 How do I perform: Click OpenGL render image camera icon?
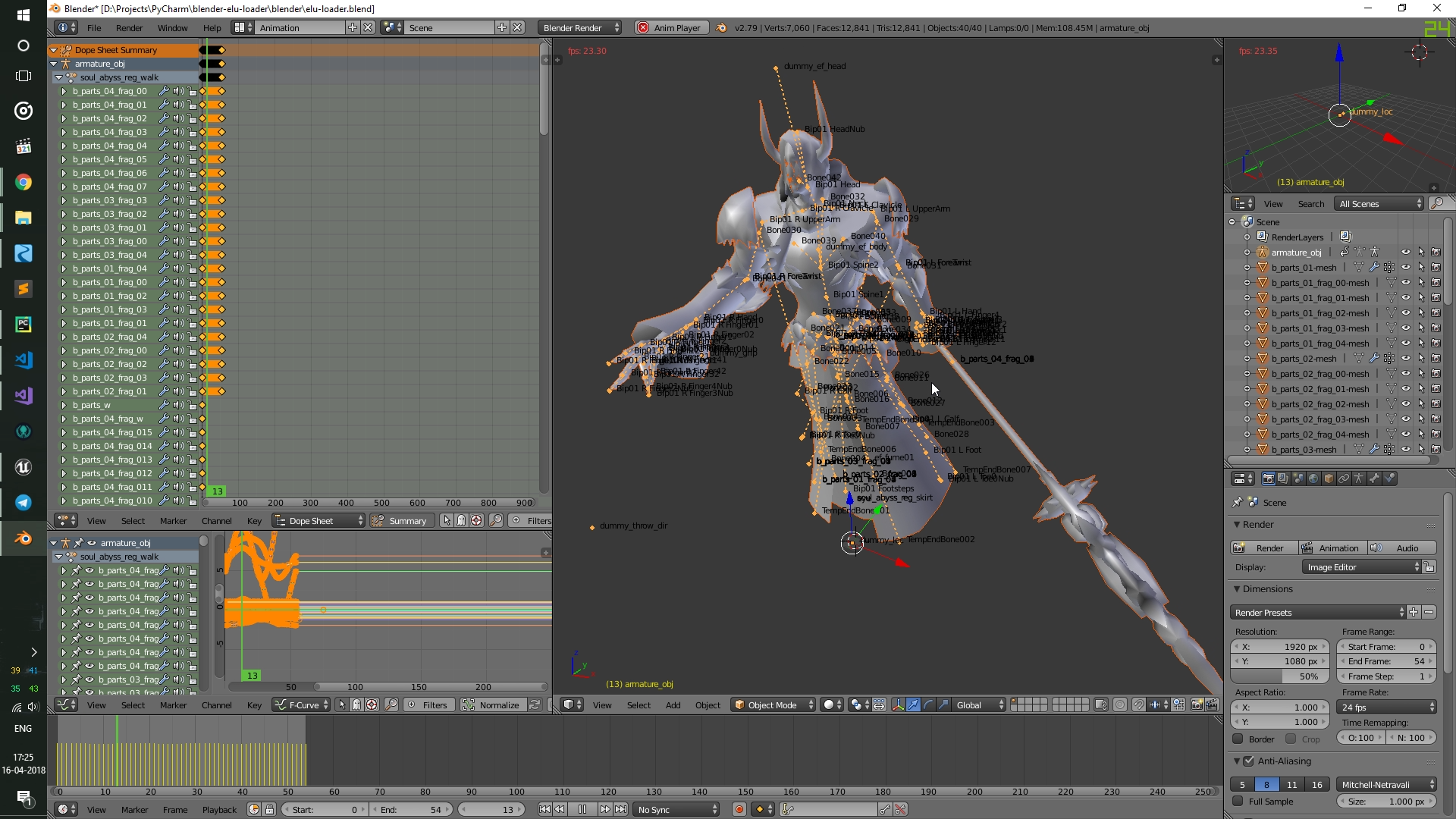tap(1197, 704)
